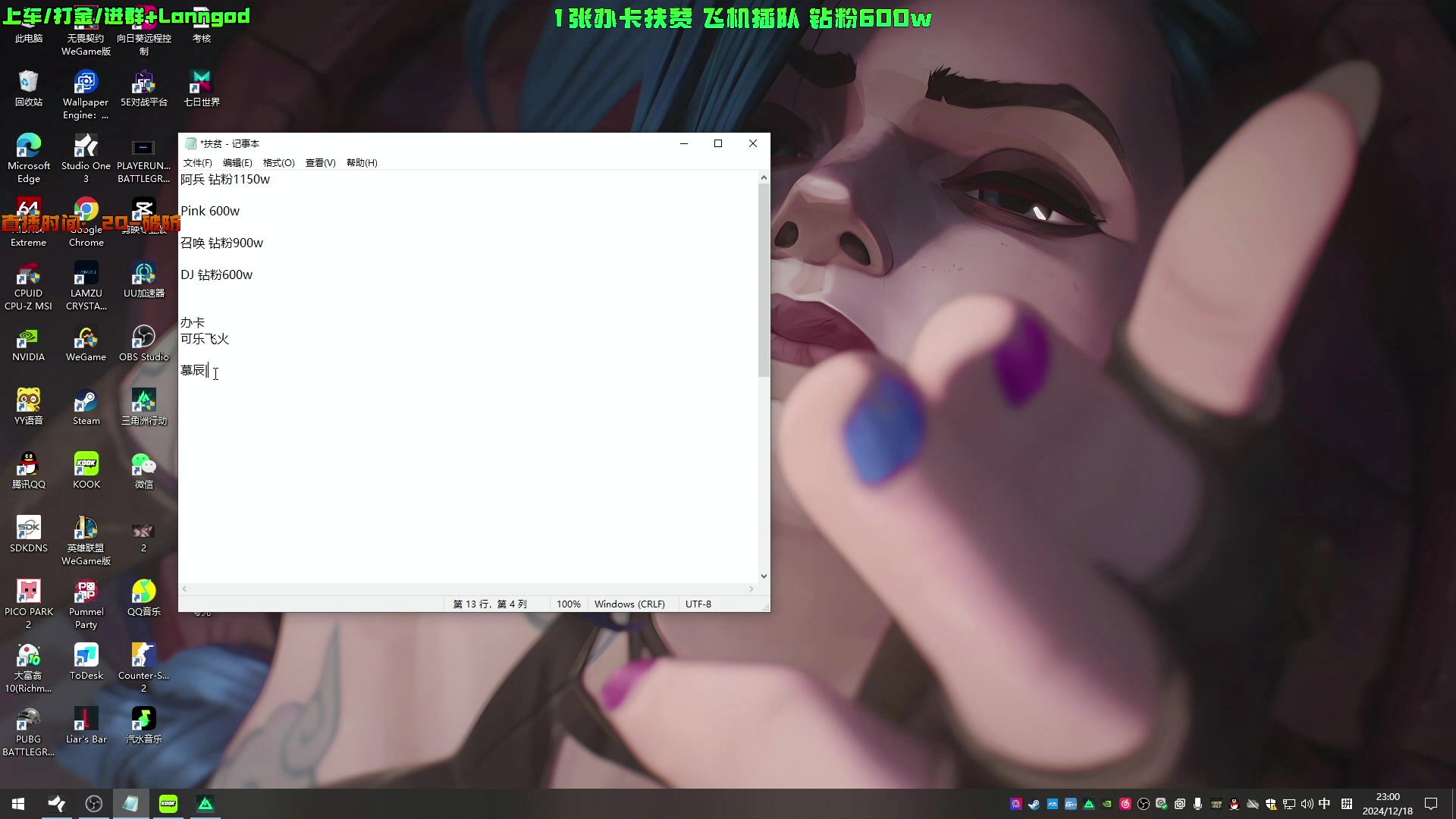Click the line 'Pink 600w' in Notepad
This screenshot has width=1456, height=819.
click(x=210, y=212)
